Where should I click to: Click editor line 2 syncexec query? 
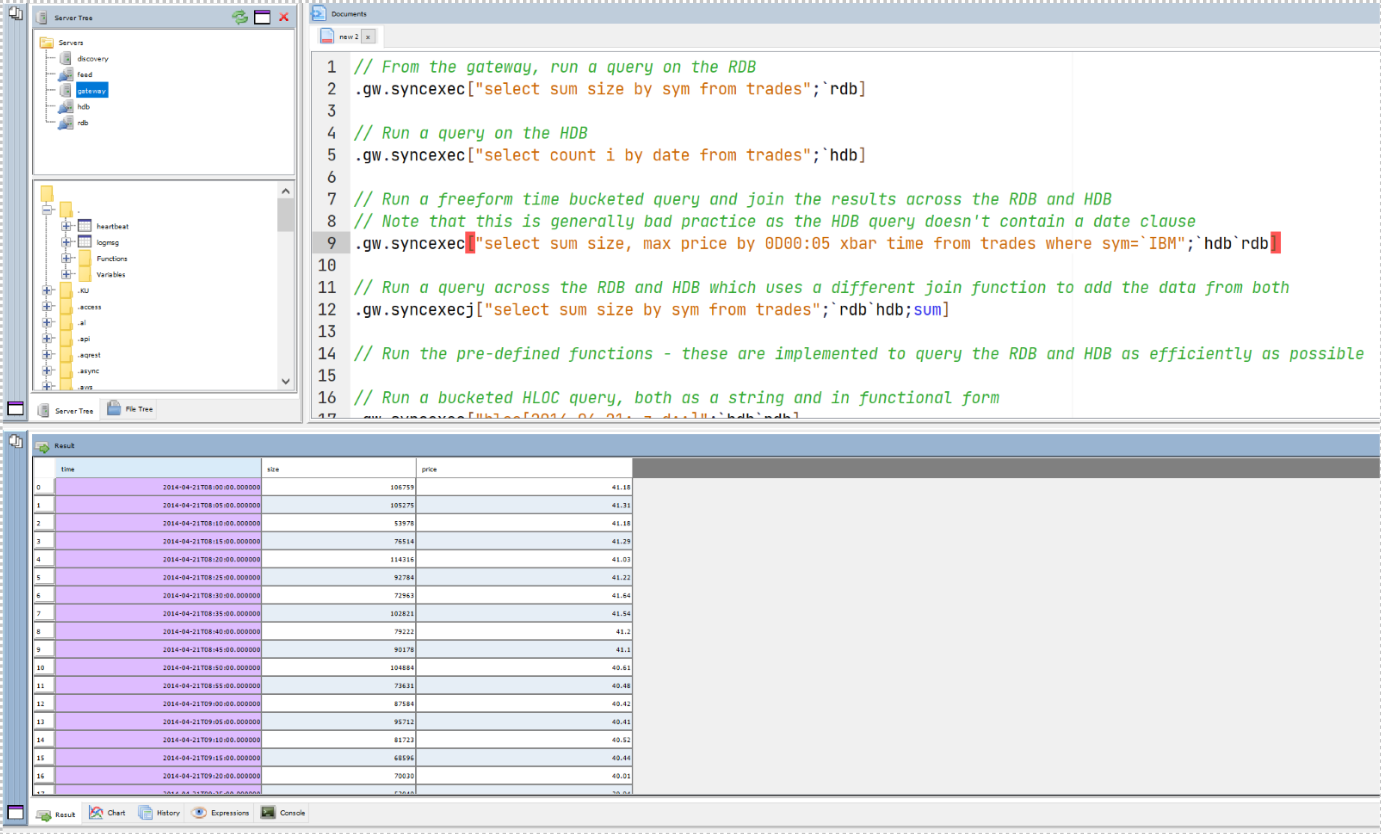coord(609,89)
